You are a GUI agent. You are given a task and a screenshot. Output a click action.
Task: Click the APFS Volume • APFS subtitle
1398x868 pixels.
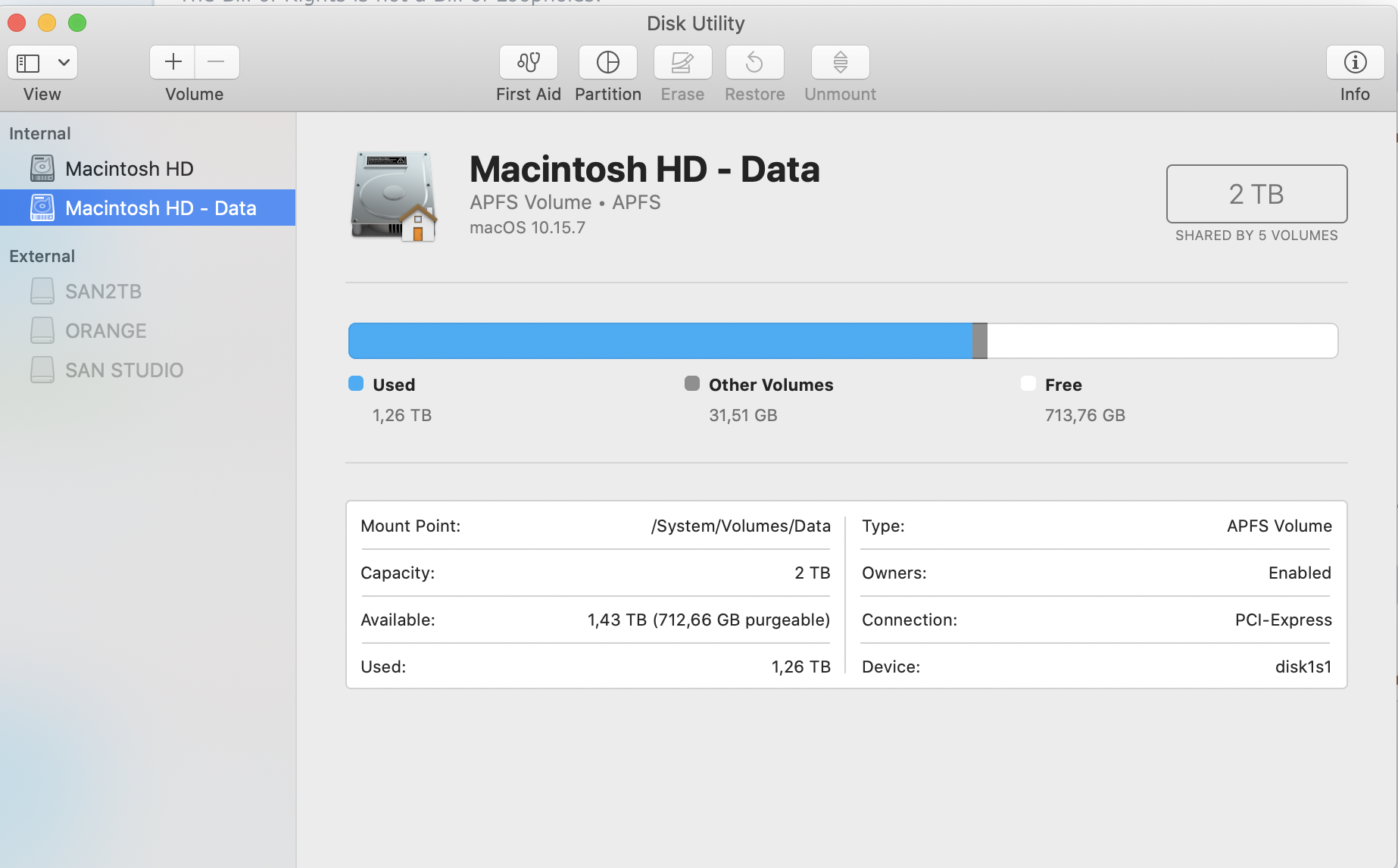coord(565,202)
